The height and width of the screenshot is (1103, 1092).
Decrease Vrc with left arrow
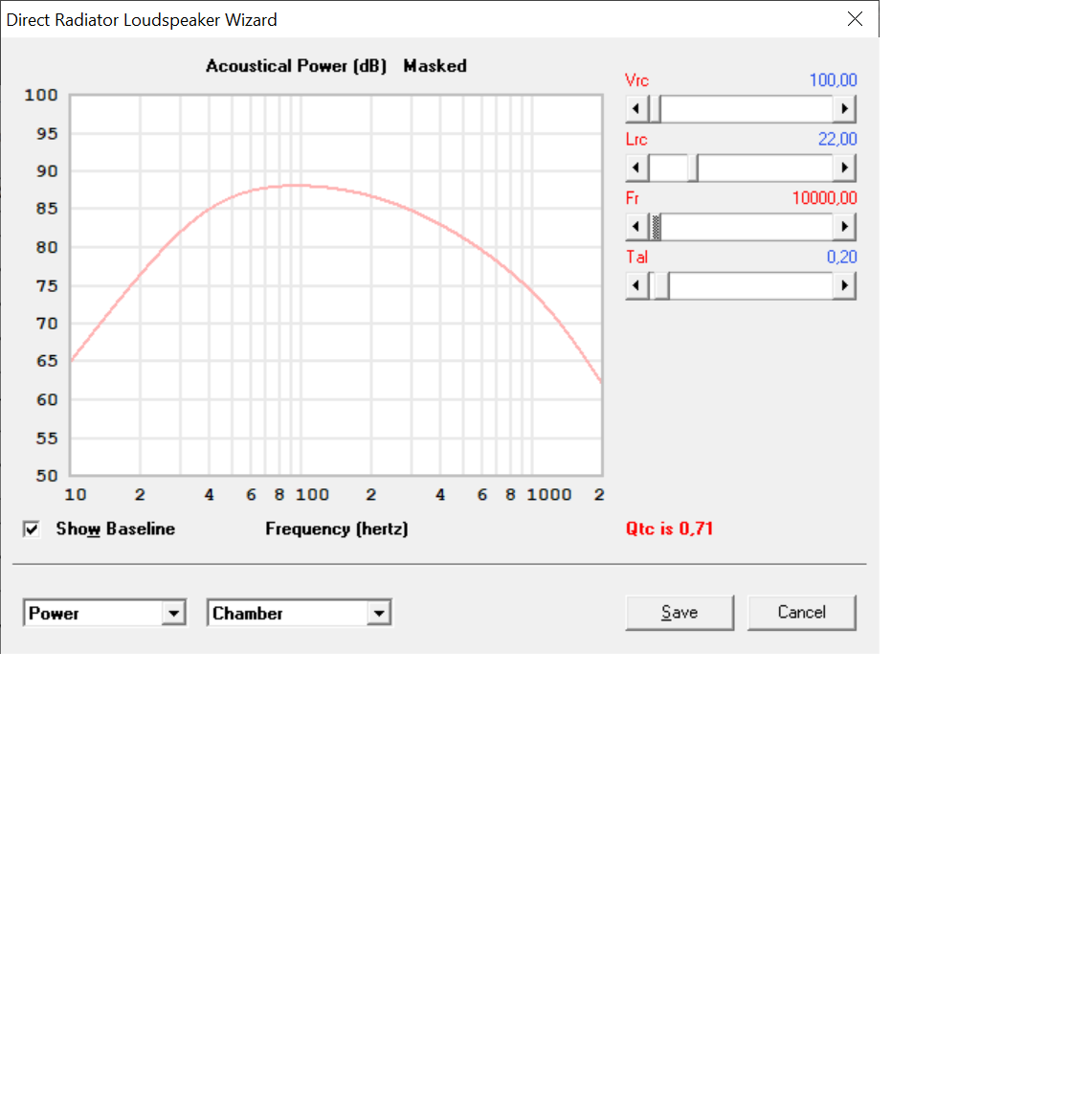636,109
